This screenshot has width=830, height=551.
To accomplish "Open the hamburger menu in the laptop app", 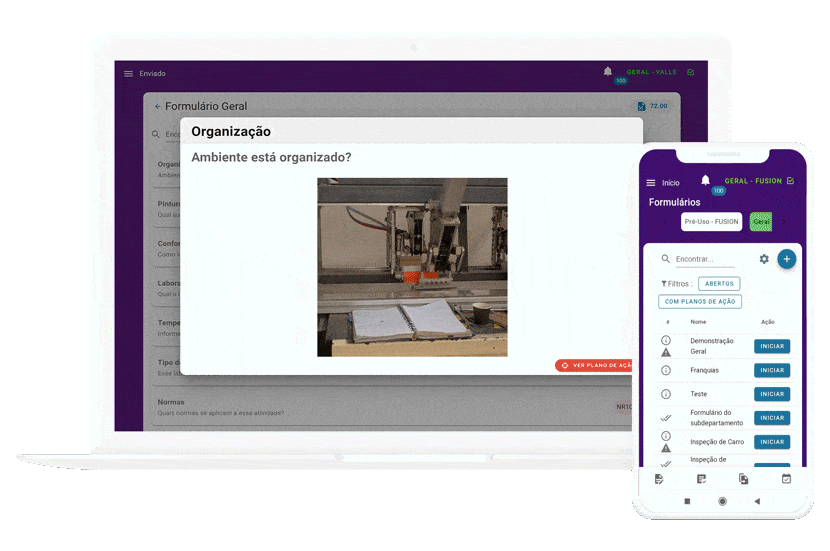I will tap(128, 74).
